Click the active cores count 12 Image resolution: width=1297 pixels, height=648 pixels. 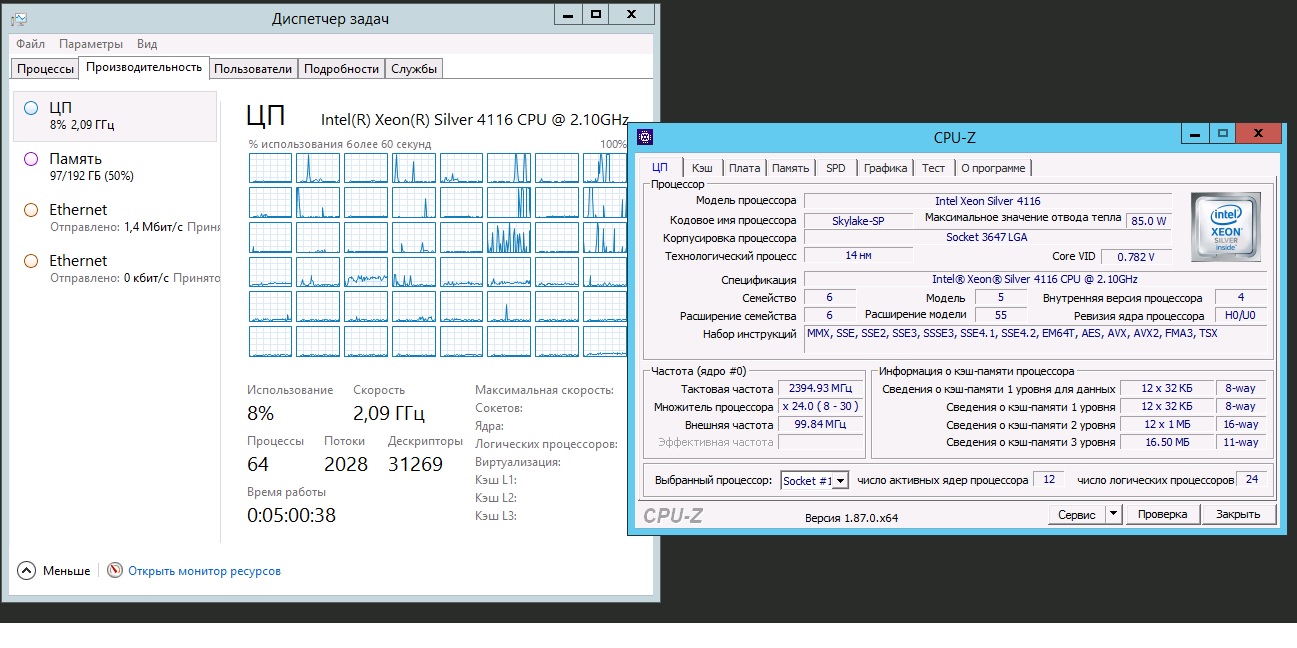tap(1048, 480)
